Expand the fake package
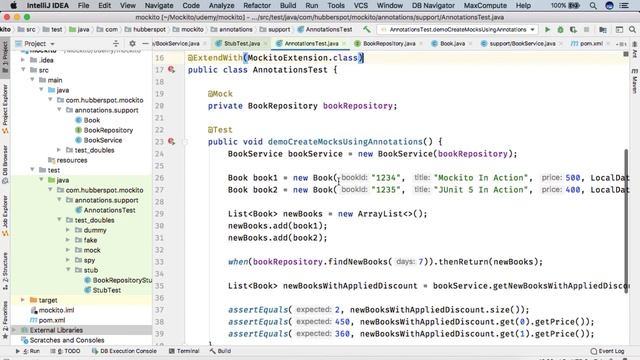Viewport: 640px width, 360px height. coord(68,240)
